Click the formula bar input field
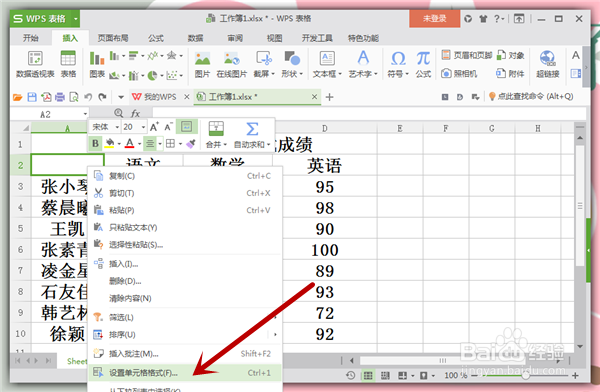600x392 pixels. pyautogui.click(x=369, y=114)
